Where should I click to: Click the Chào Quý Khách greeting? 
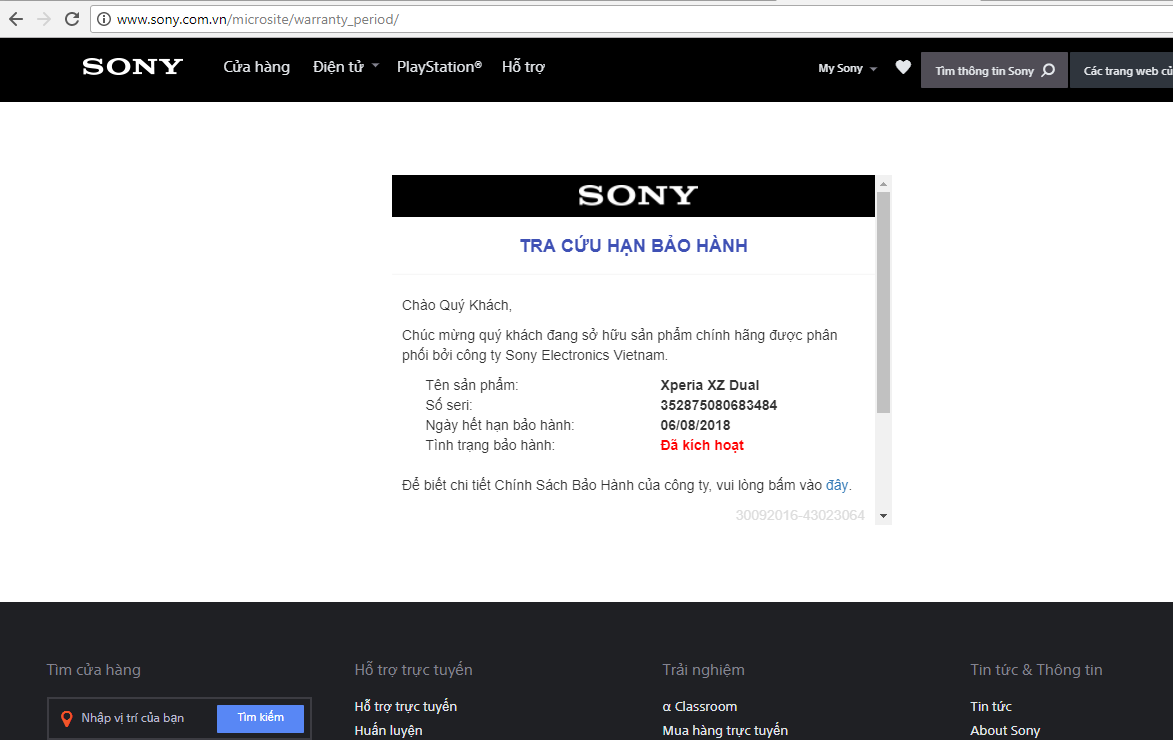[457, 305]
